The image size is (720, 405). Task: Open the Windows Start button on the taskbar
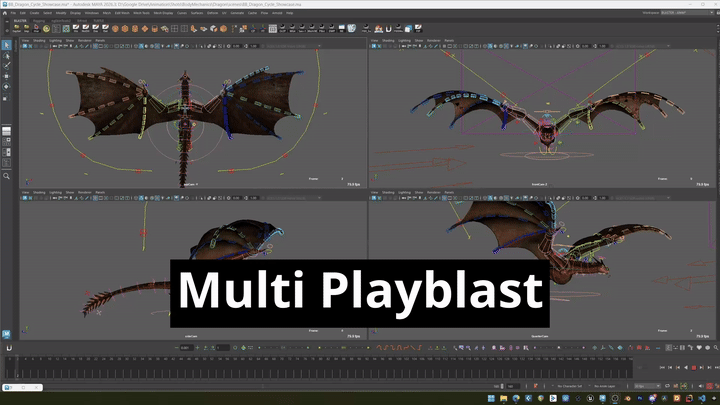click(x=491, y=398)
